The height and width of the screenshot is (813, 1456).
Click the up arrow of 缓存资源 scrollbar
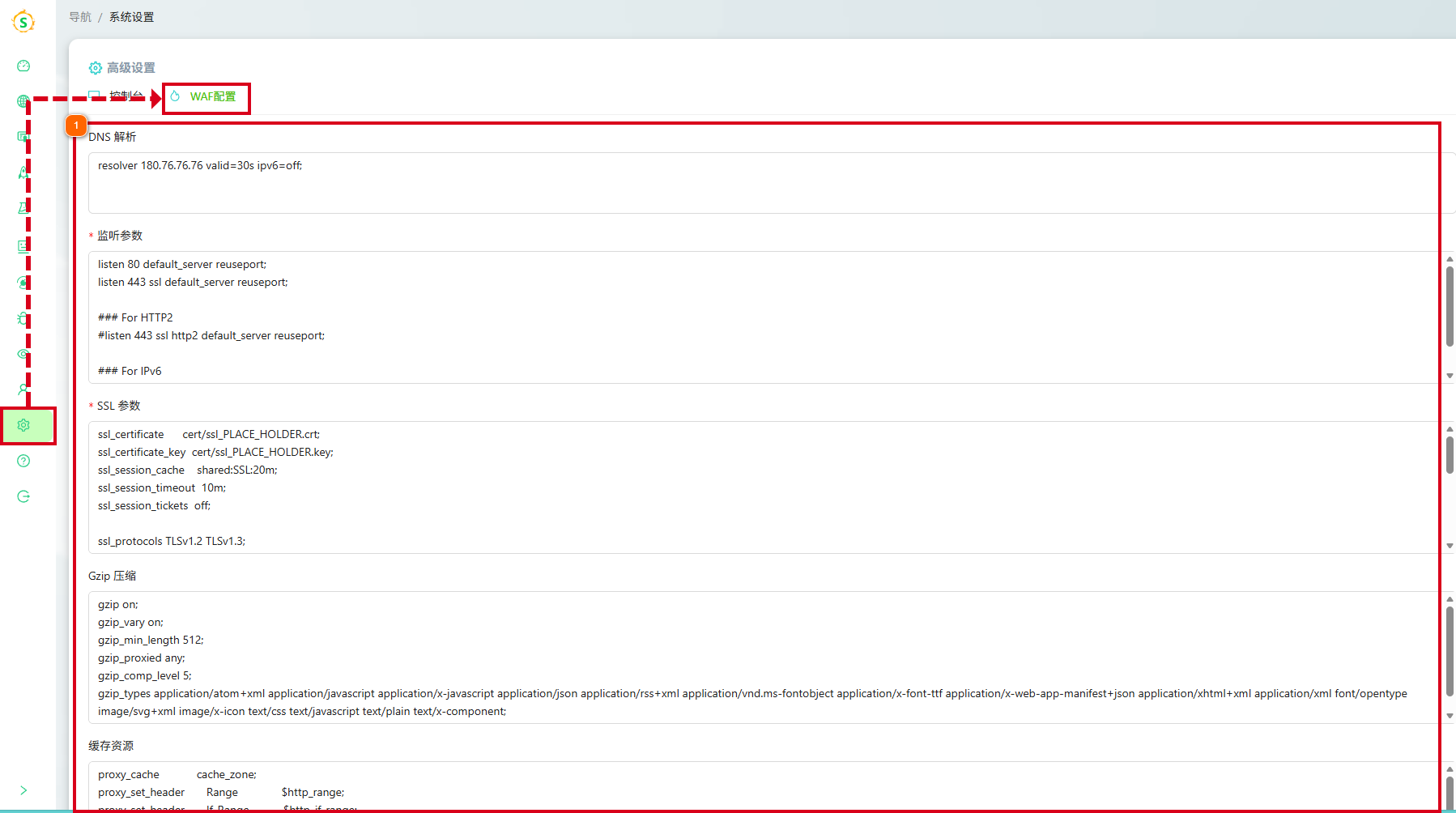(x=1450, y=769)
